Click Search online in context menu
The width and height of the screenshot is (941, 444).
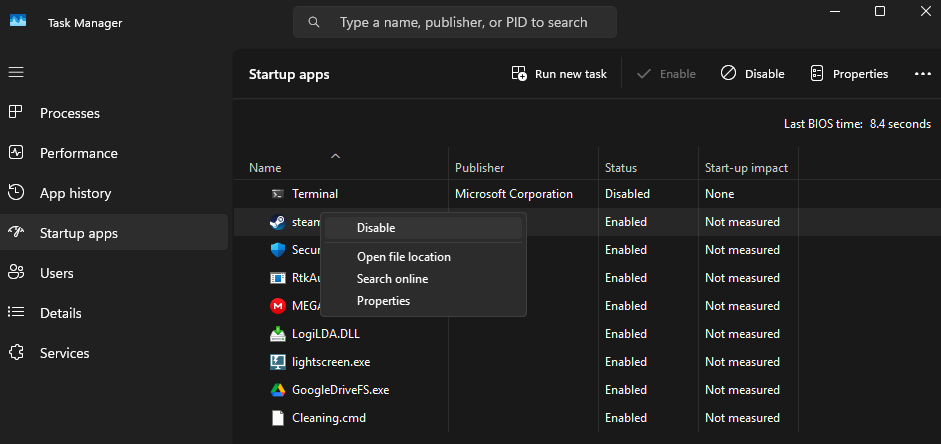[392, 279]
